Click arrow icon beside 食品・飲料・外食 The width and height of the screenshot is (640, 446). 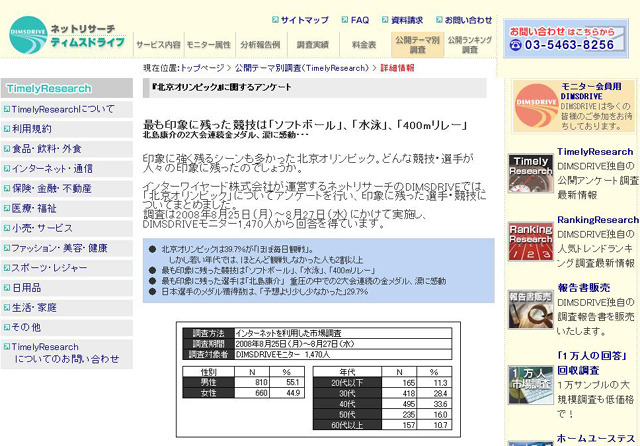pos(7,149)
